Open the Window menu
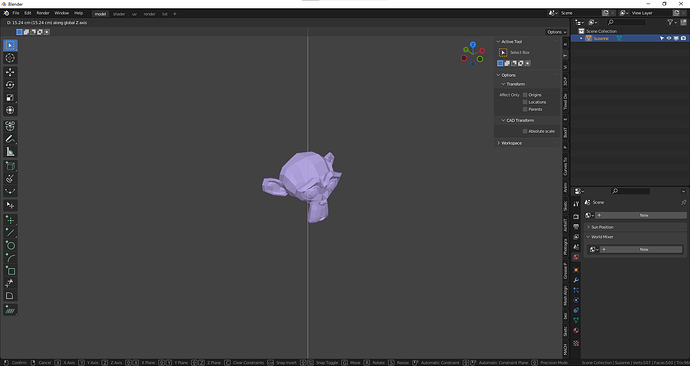 tap(62, 13)
